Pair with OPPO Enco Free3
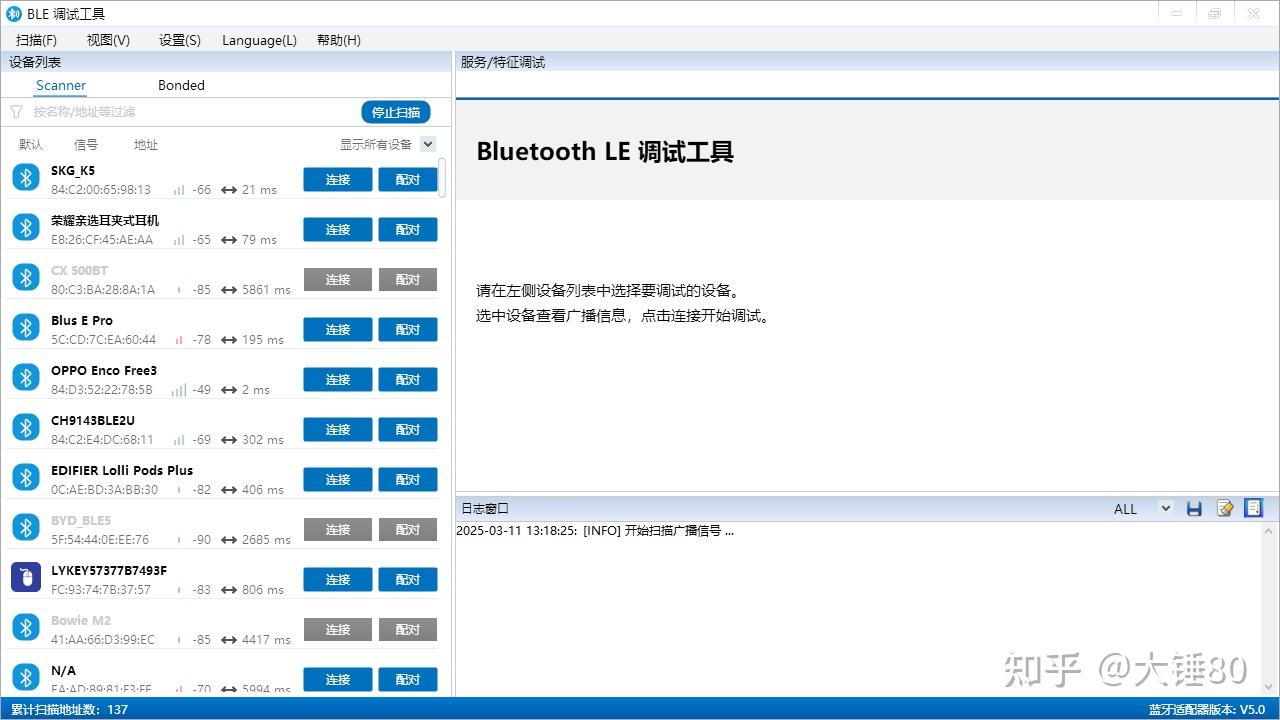1280x720 pixels. tap(408, 379)
